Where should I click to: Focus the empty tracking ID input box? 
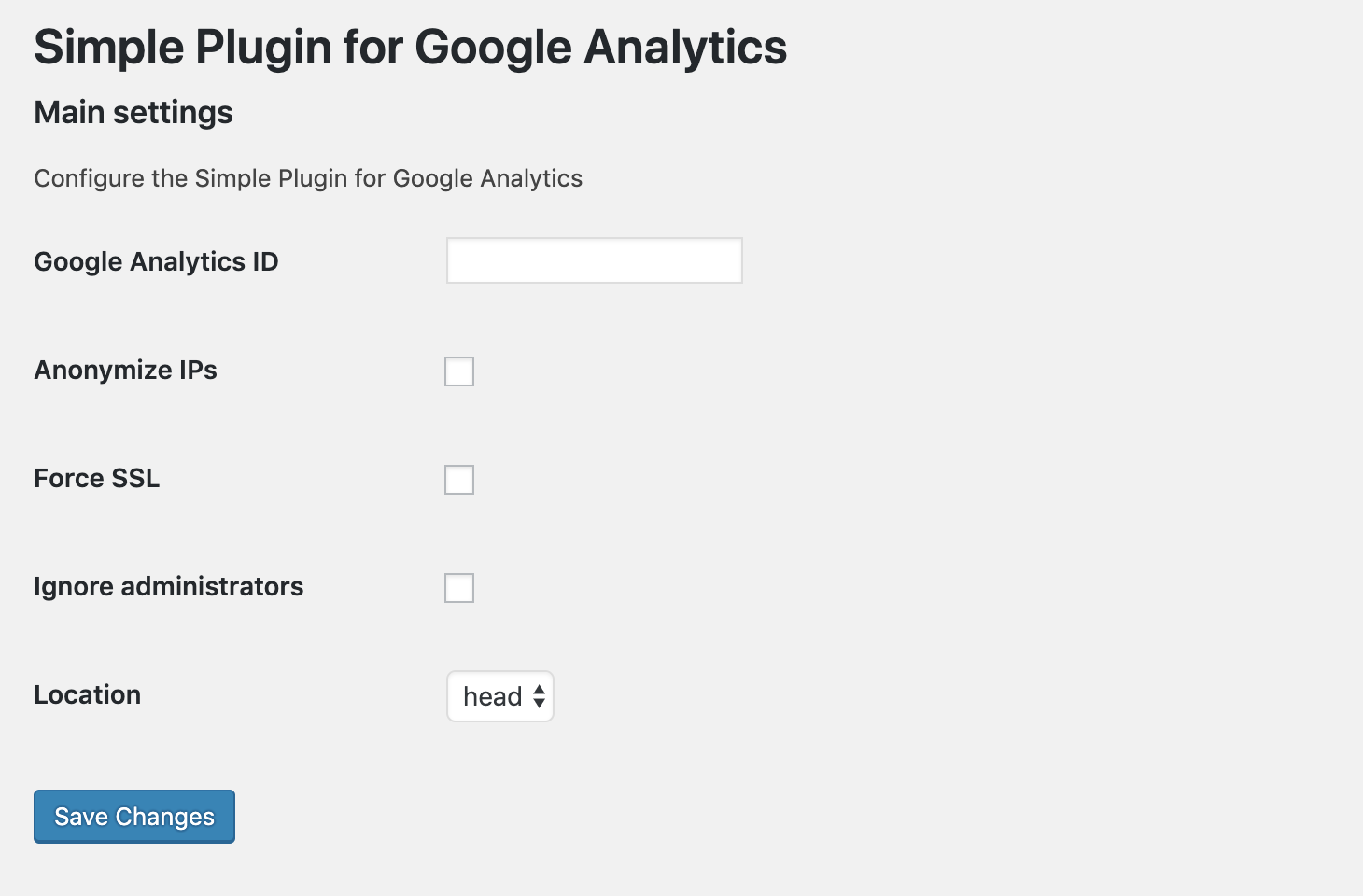coord(594,260)
